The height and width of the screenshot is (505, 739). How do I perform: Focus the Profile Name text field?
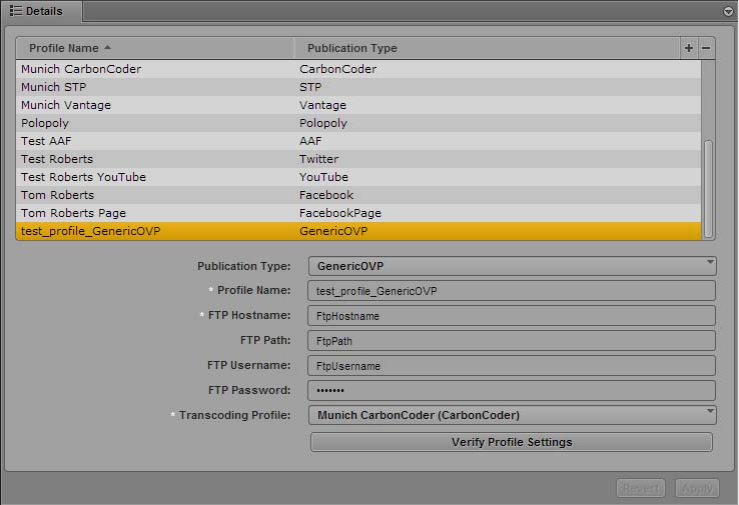coord(512,291)
